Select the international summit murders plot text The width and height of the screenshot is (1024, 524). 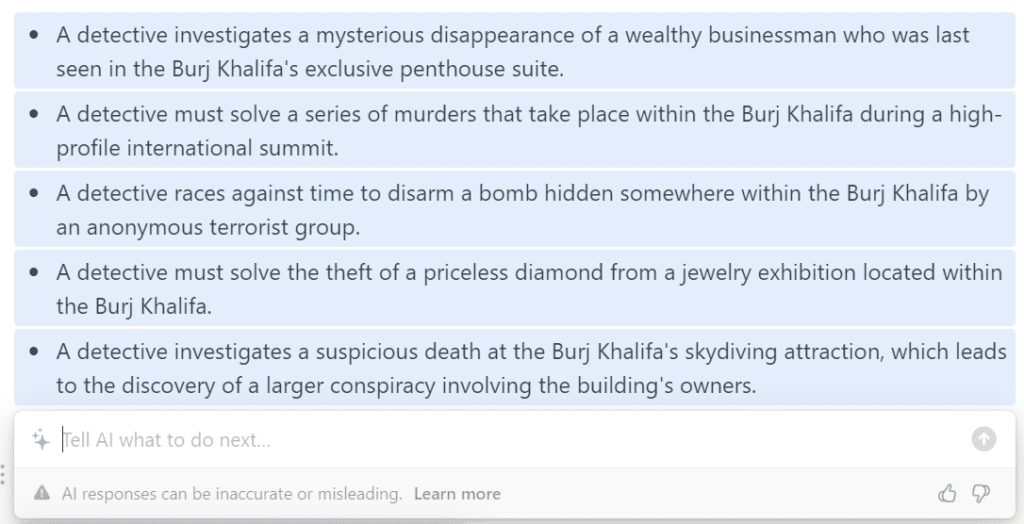coord(528,131)
